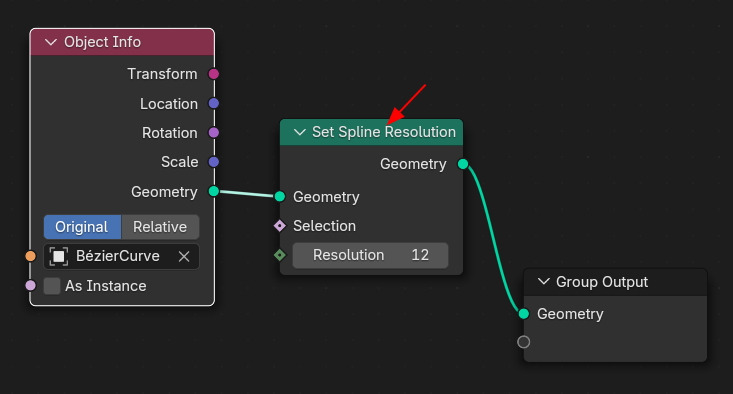Click the lower Geometry label in Set Spline Resolution
The image size is (733, 394).
tap(326, 197)
